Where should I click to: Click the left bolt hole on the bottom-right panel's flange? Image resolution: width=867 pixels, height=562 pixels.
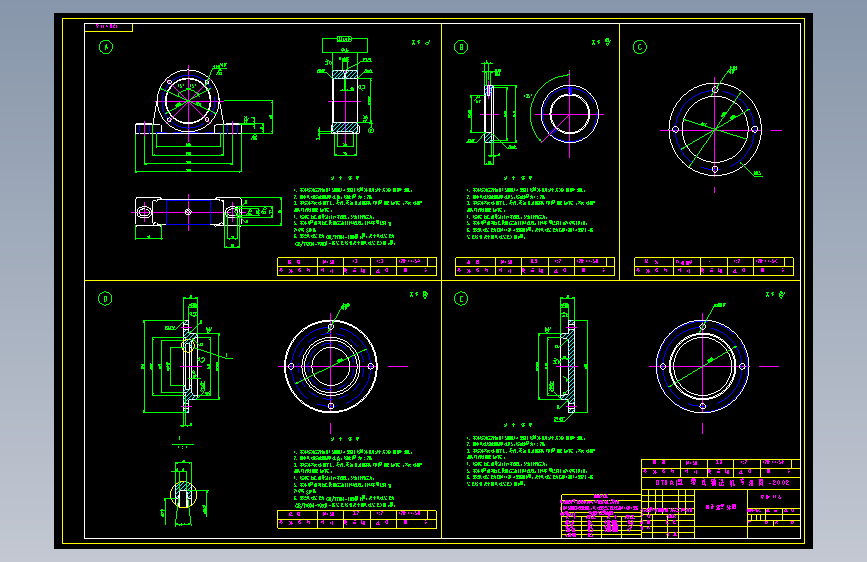click(x=663, y=366)
